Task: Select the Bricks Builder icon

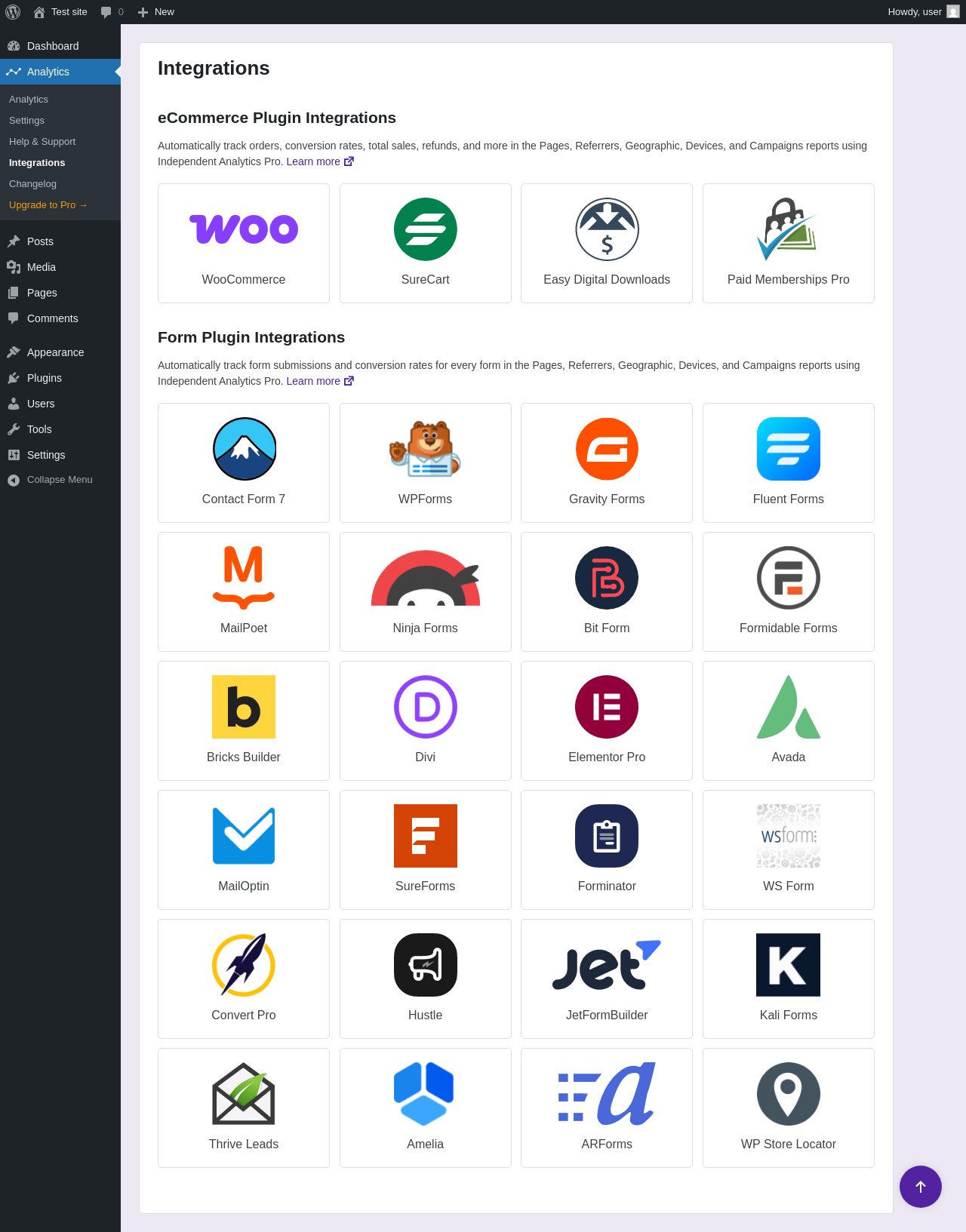Action: [x=244, y=707]
